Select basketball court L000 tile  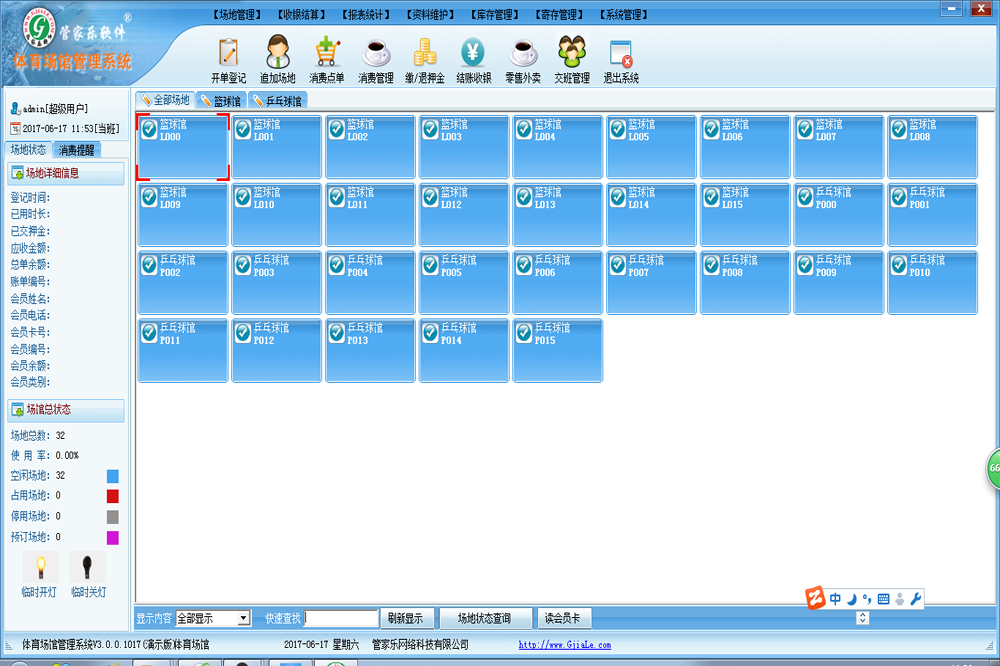click(182, 147)
